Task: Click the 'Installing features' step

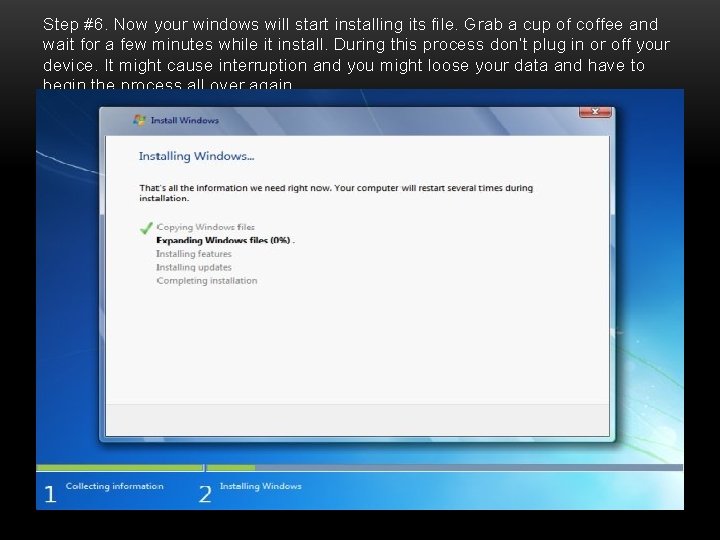Action: [194, 253]
